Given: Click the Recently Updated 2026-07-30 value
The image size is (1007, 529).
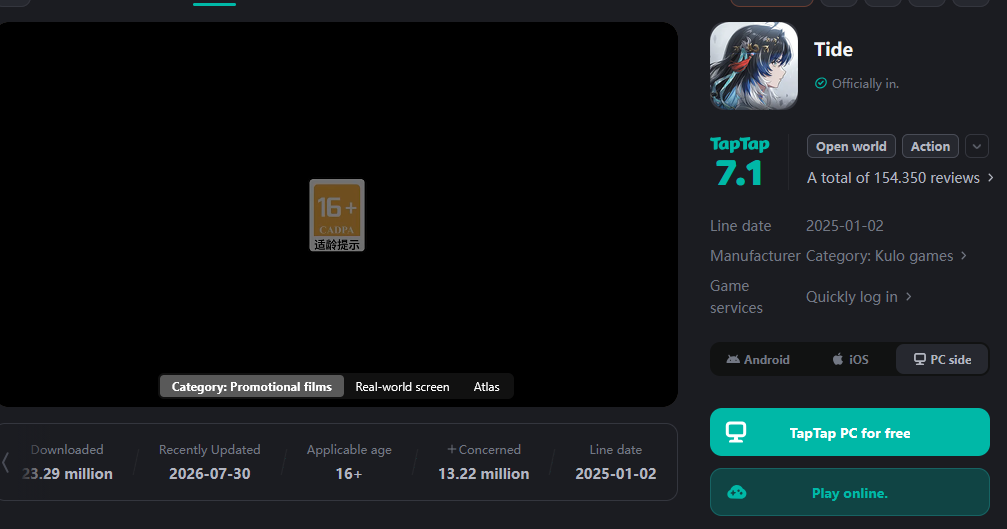Looking at the screenshot, I should [x=209, y=474].
